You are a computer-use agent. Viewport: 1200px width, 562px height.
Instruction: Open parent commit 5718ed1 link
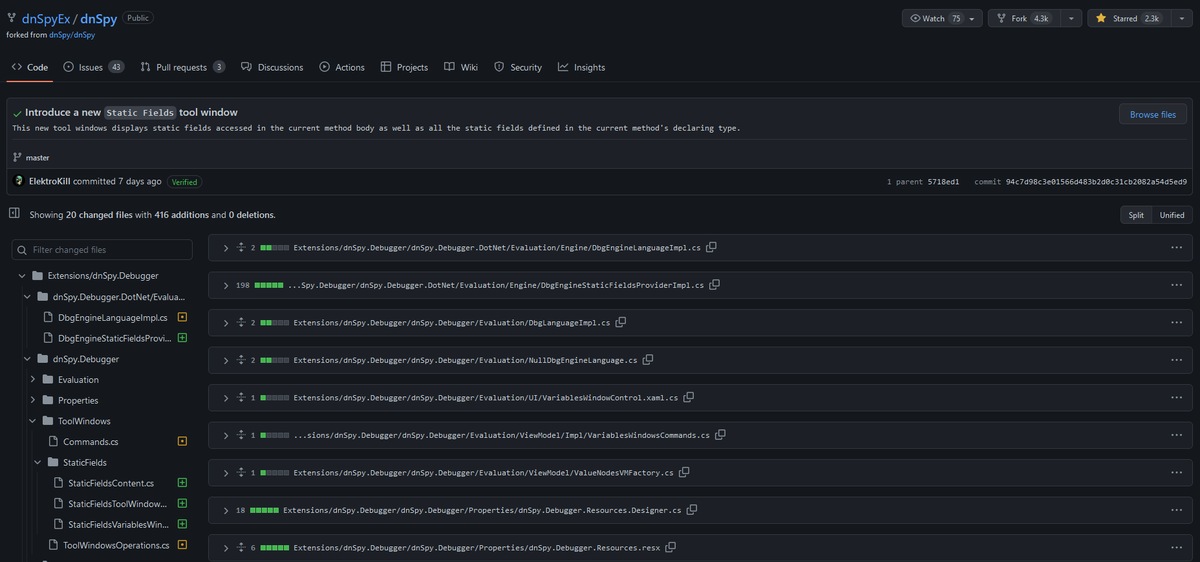pyautogui.click(x=941, y=182)
